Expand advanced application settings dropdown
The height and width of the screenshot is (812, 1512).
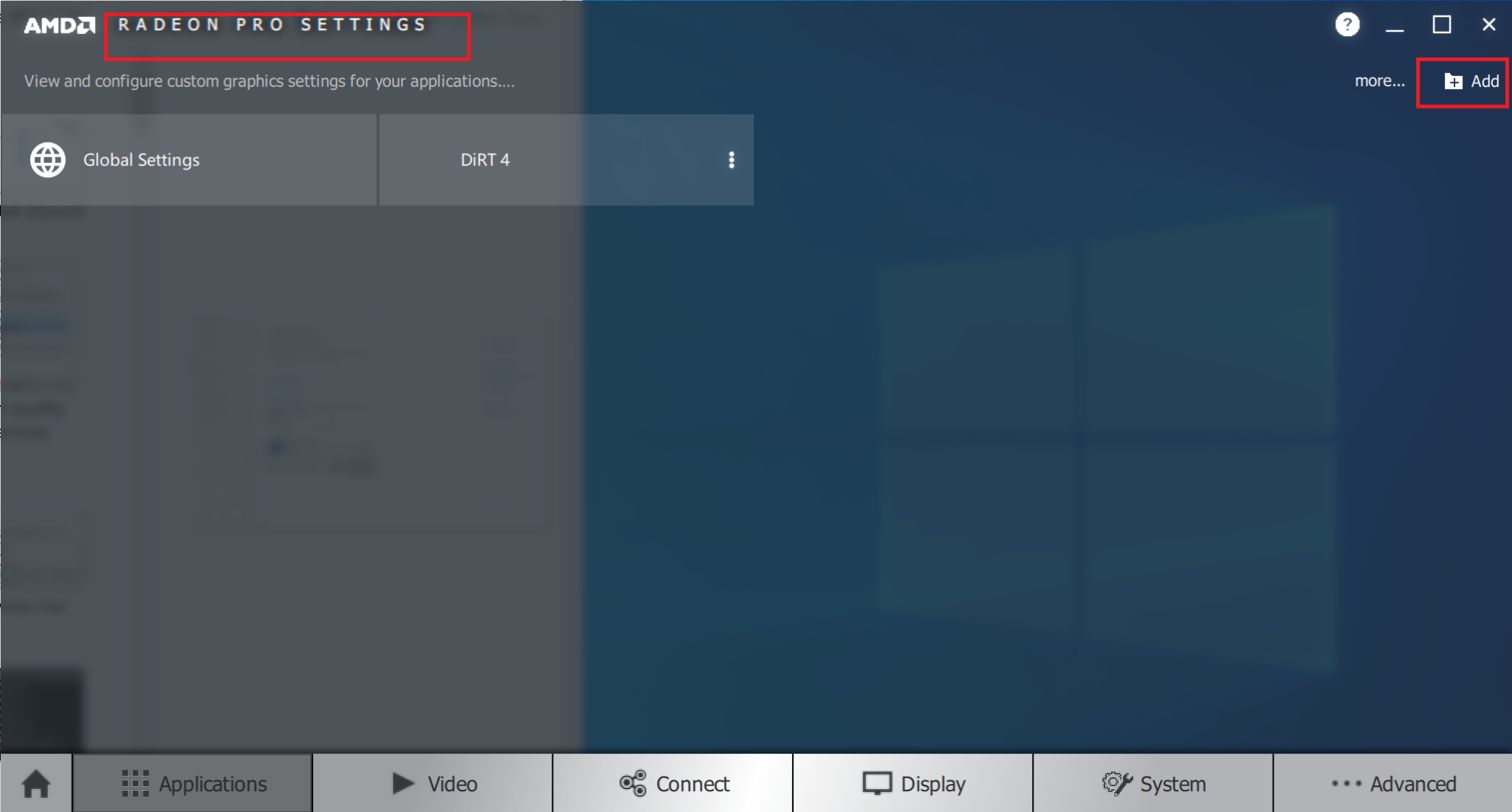click(x=732, y=159)
